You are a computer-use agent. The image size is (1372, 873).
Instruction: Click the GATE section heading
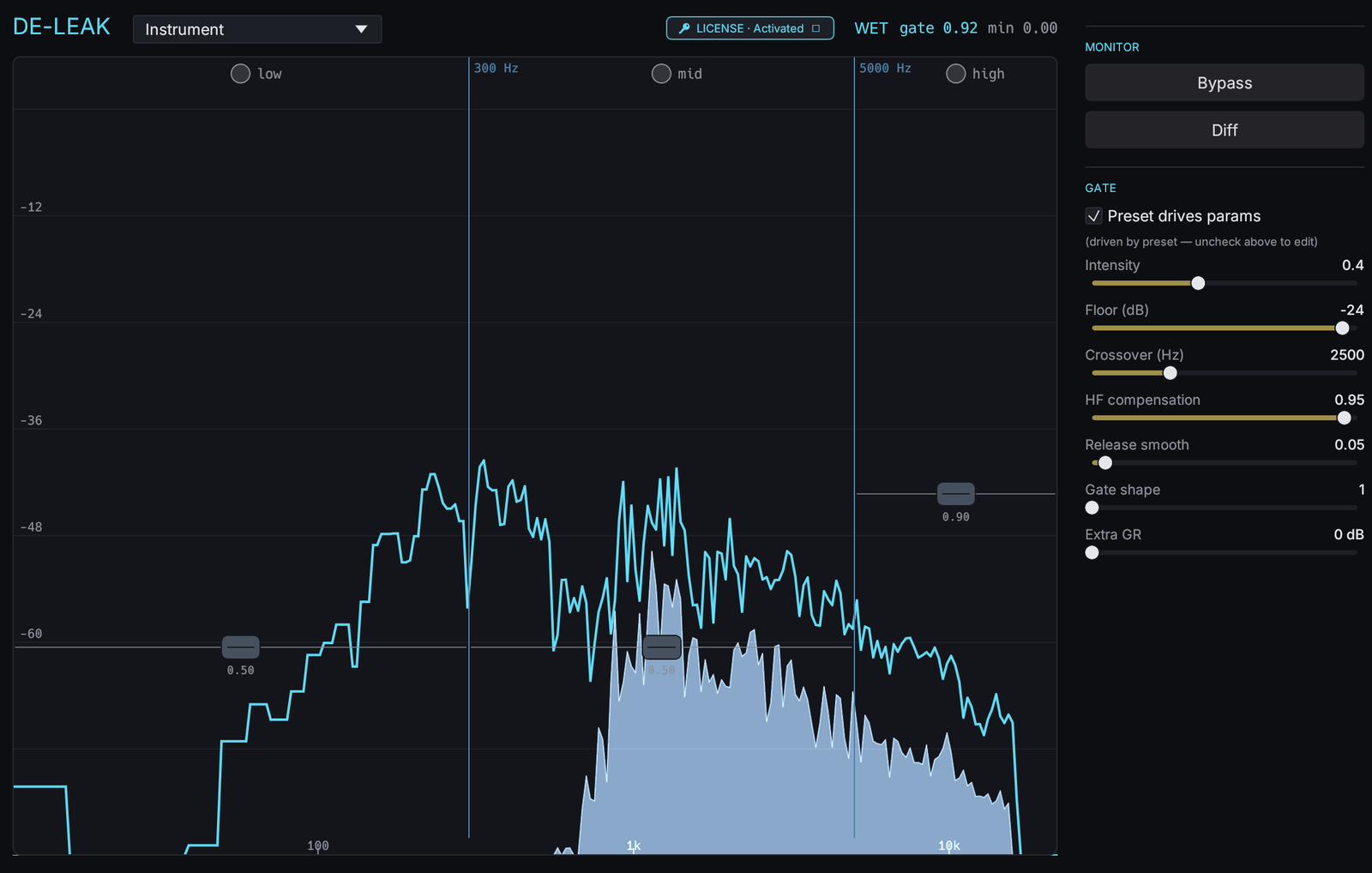tap(1100, 188)
